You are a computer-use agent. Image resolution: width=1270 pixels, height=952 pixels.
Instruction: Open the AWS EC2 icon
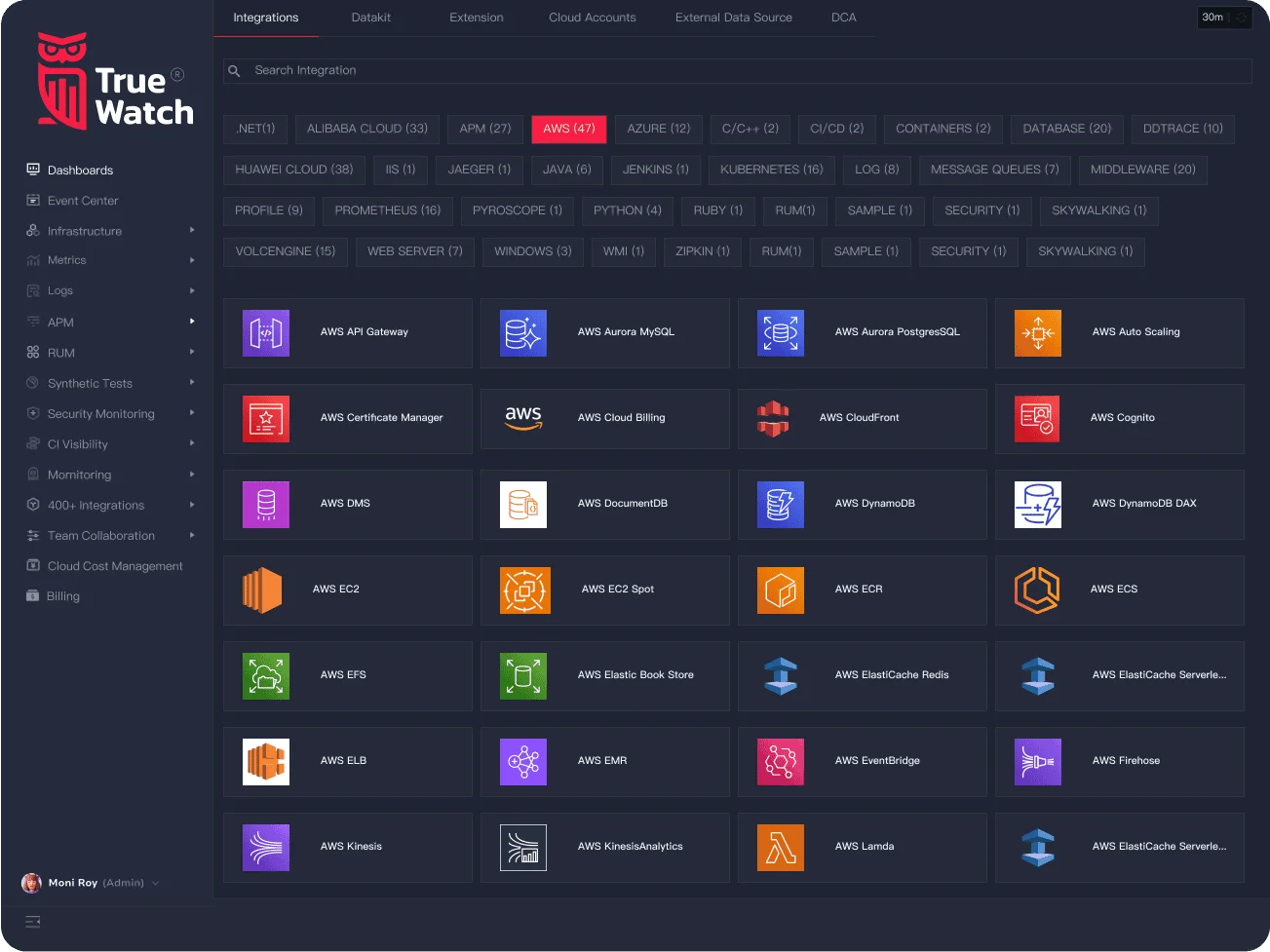click(x=262, y=590)
